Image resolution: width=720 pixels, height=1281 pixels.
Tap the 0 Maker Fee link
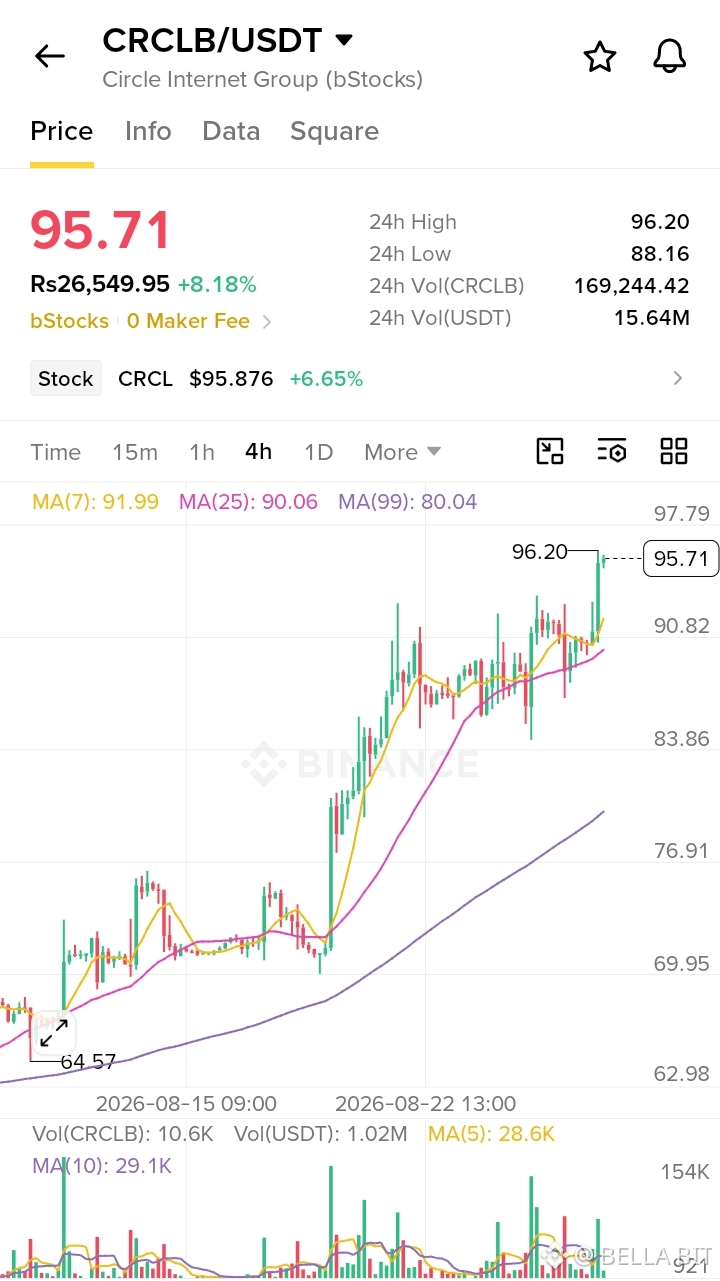(188, 321)
